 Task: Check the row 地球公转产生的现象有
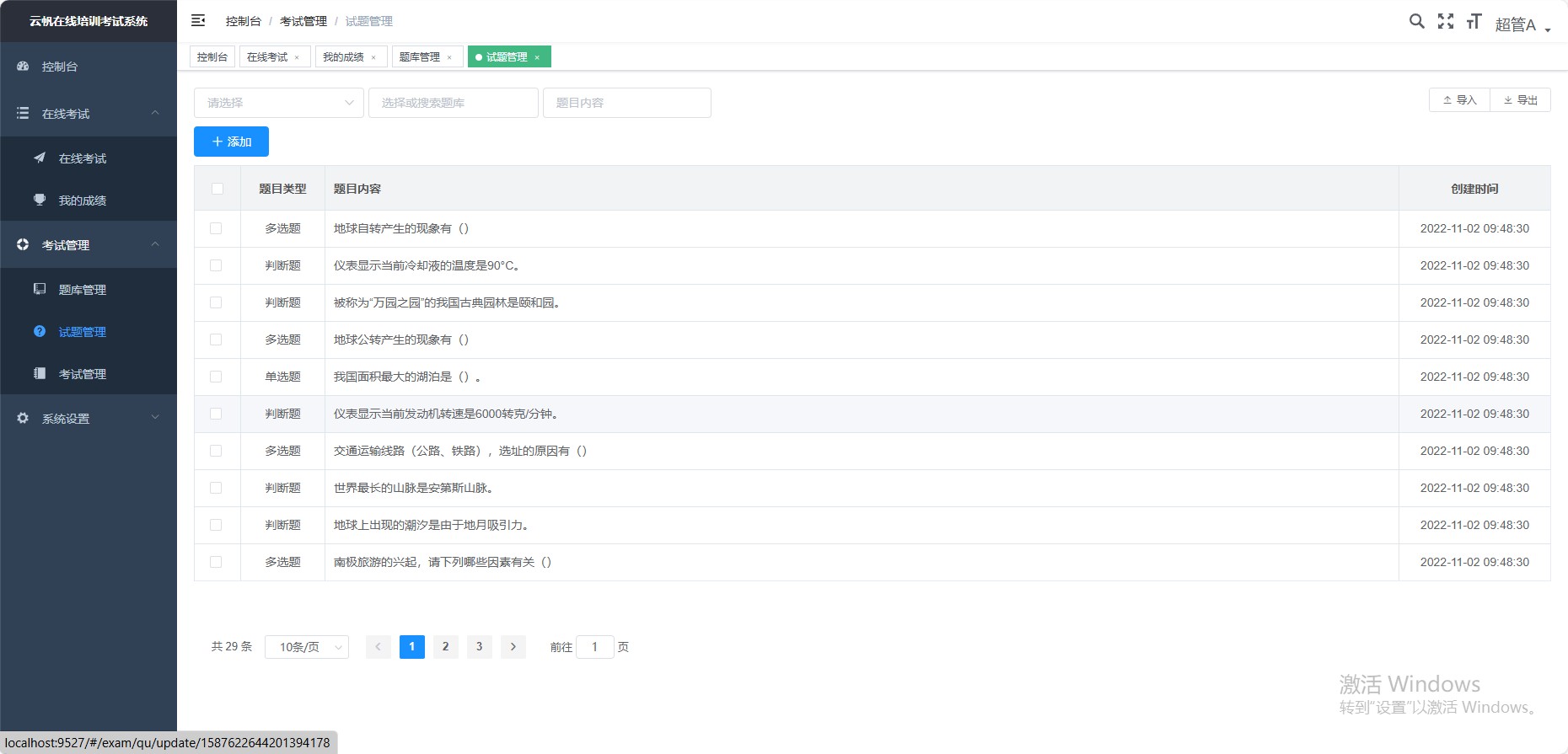point(216,340)
